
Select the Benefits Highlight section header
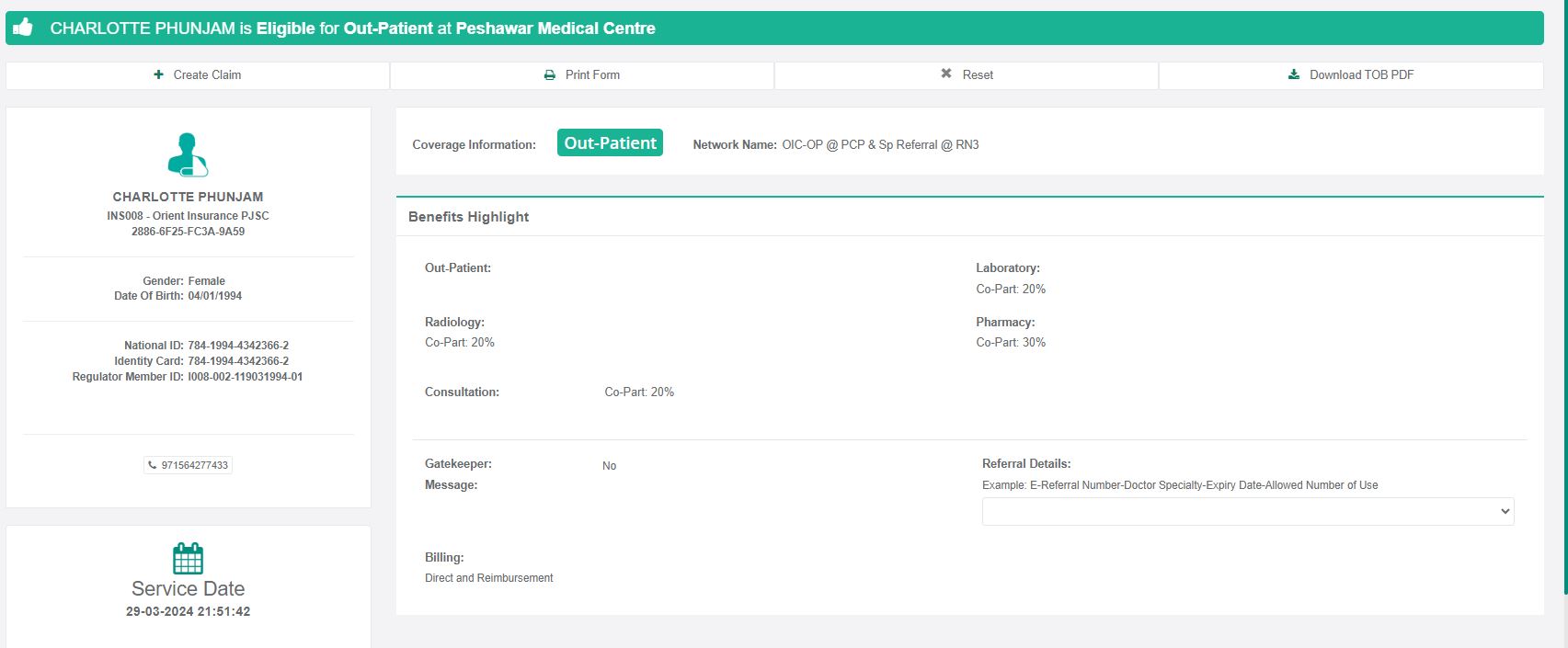coord(468,217)
